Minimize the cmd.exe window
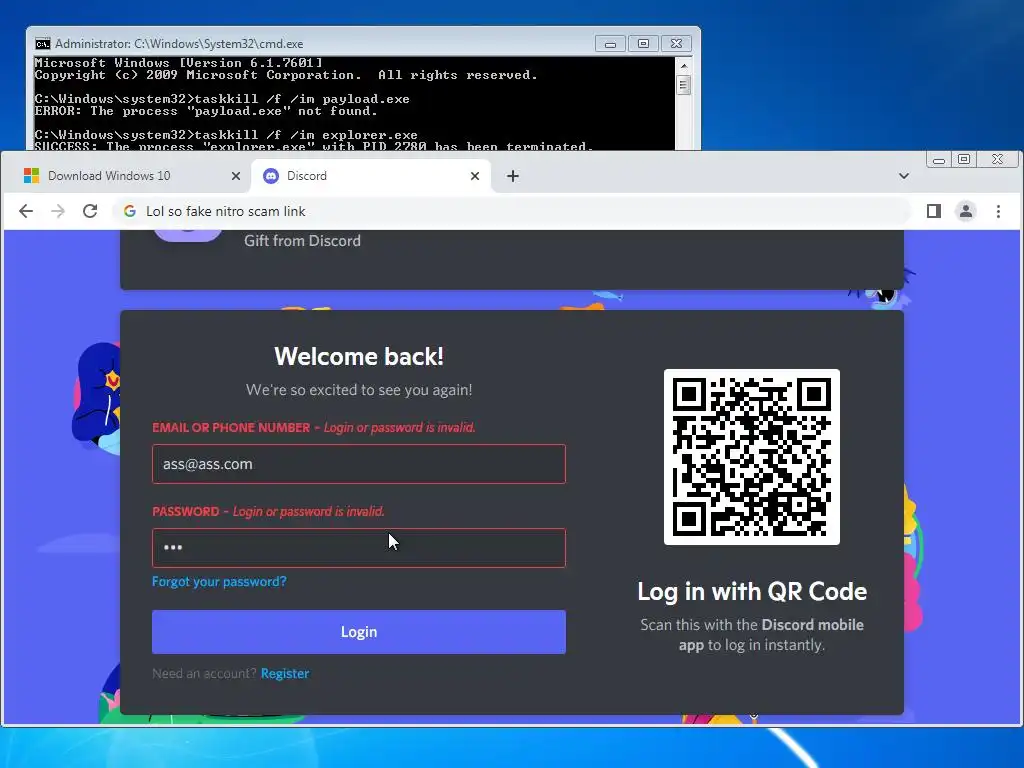 [x=611, y=44]
